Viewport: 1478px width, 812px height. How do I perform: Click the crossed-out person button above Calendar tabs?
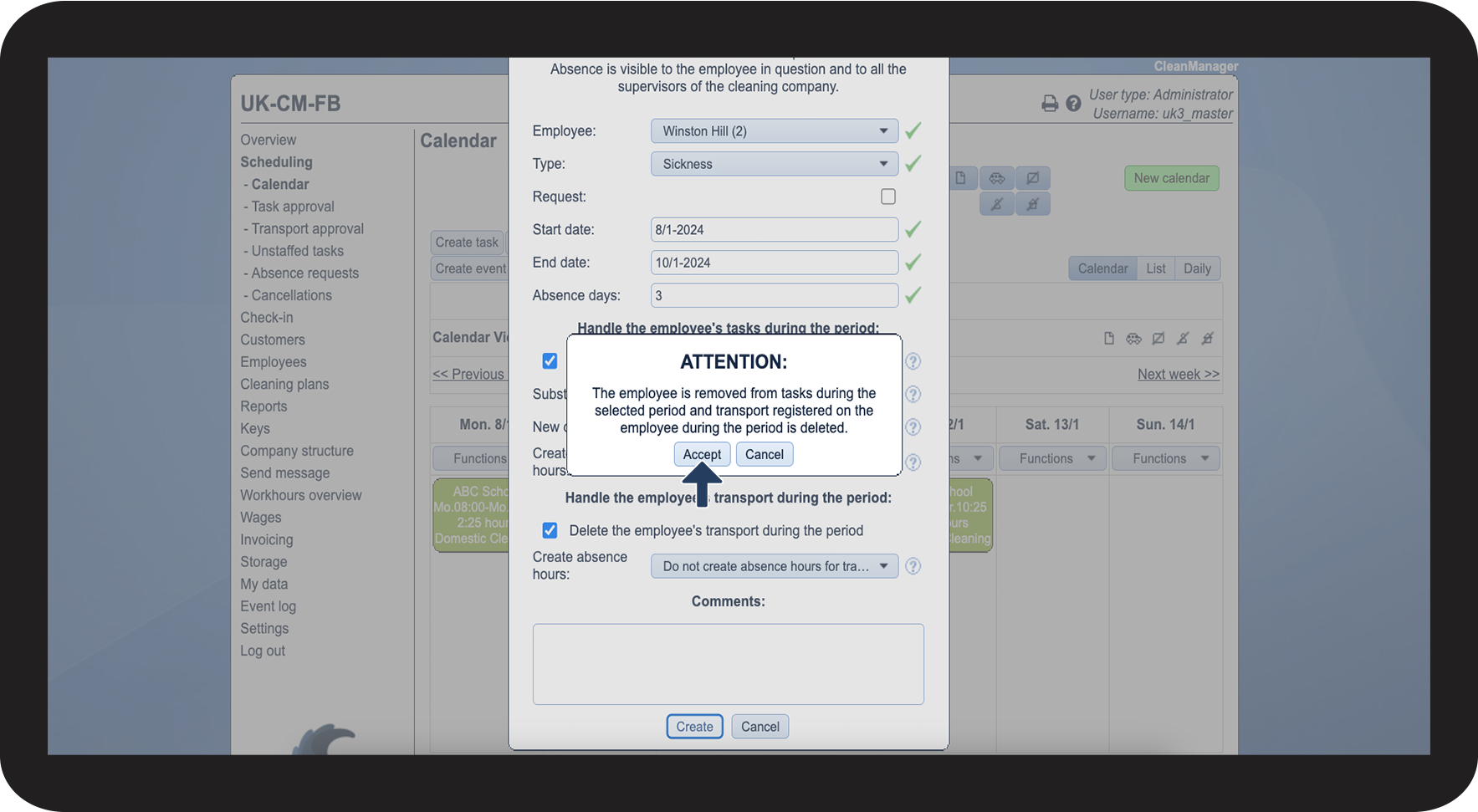click(x=996, y=204)
